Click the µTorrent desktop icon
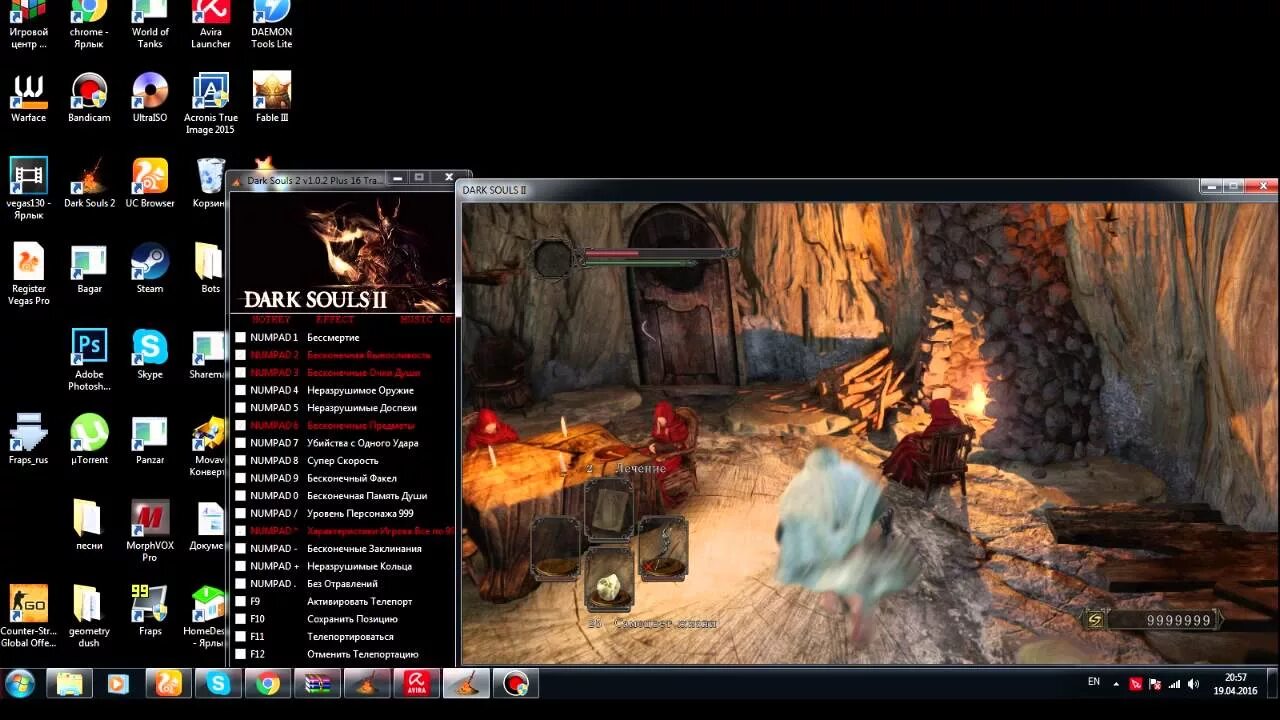 point(89,440)
